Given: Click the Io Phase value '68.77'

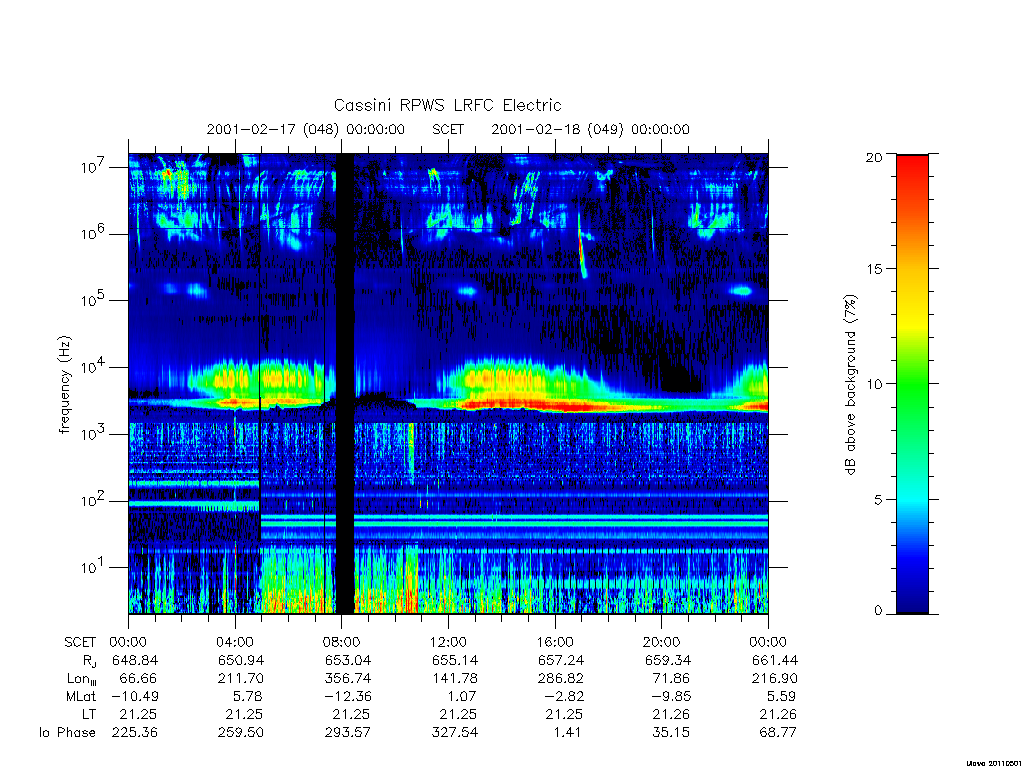Looking at the screenshot, I should pyautogui.click(x=778, y=733).
